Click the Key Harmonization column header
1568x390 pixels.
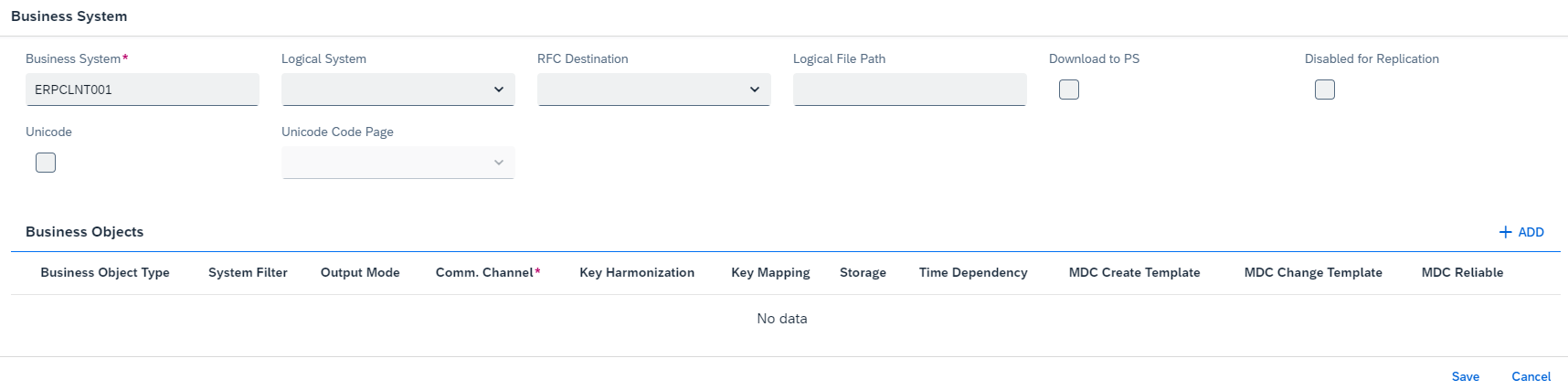pos(637,272)
